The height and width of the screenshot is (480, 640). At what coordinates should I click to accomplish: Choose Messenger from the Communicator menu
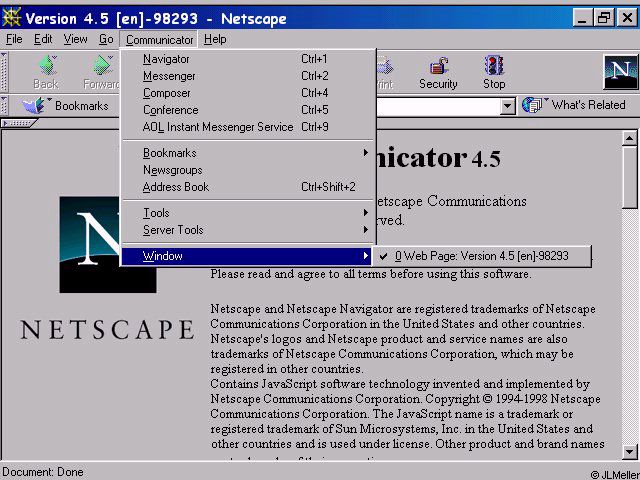coord(249,76)
